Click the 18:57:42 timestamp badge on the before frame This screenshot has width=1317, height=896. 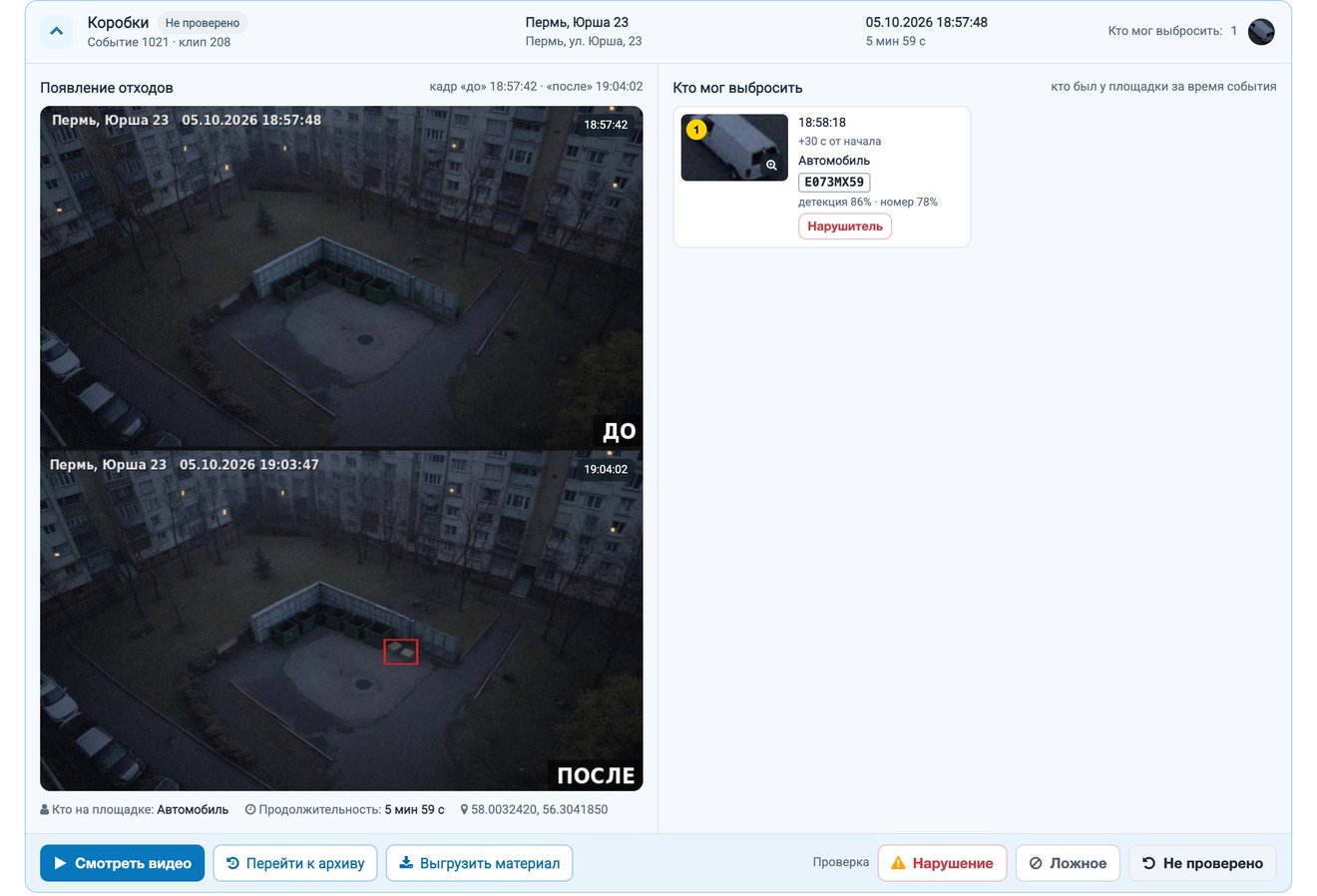606,125
